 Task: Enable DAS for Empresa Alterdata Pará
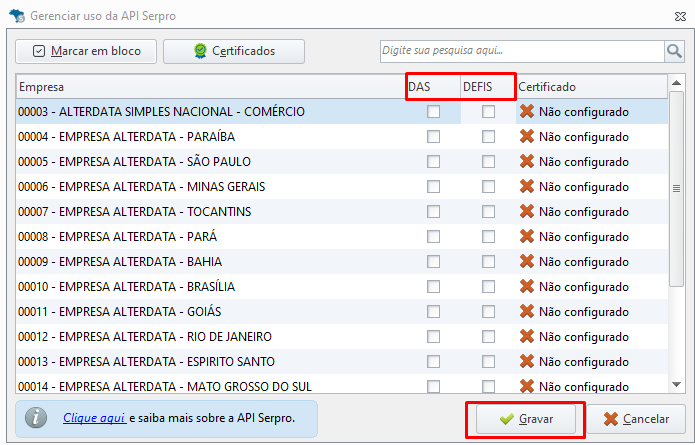(x=433, y=237)
